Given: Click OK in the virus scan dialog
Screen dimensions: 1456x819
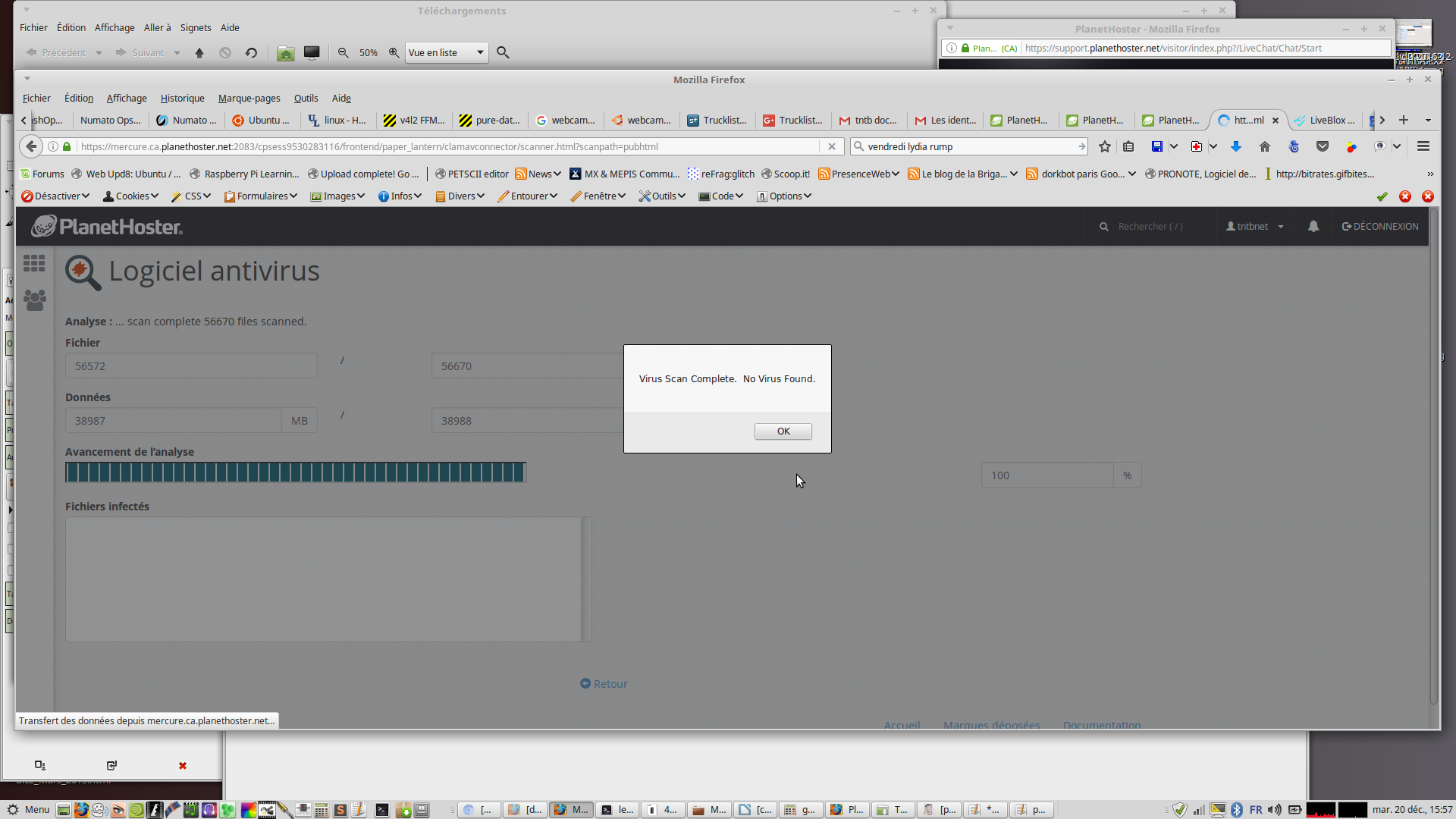Looking at the screenshot, I should pos(783,431).
